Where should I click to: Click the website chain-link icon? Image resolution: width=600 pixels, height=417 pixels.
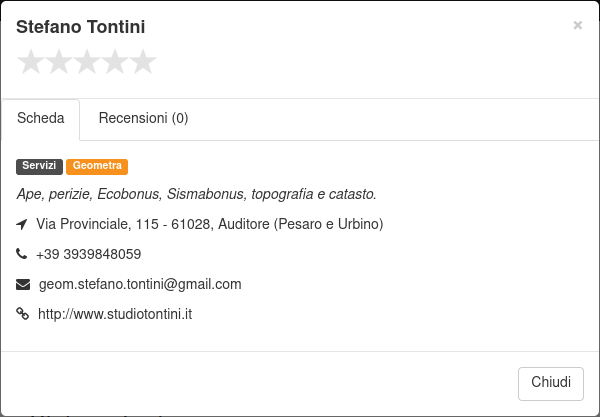[23, 314]
